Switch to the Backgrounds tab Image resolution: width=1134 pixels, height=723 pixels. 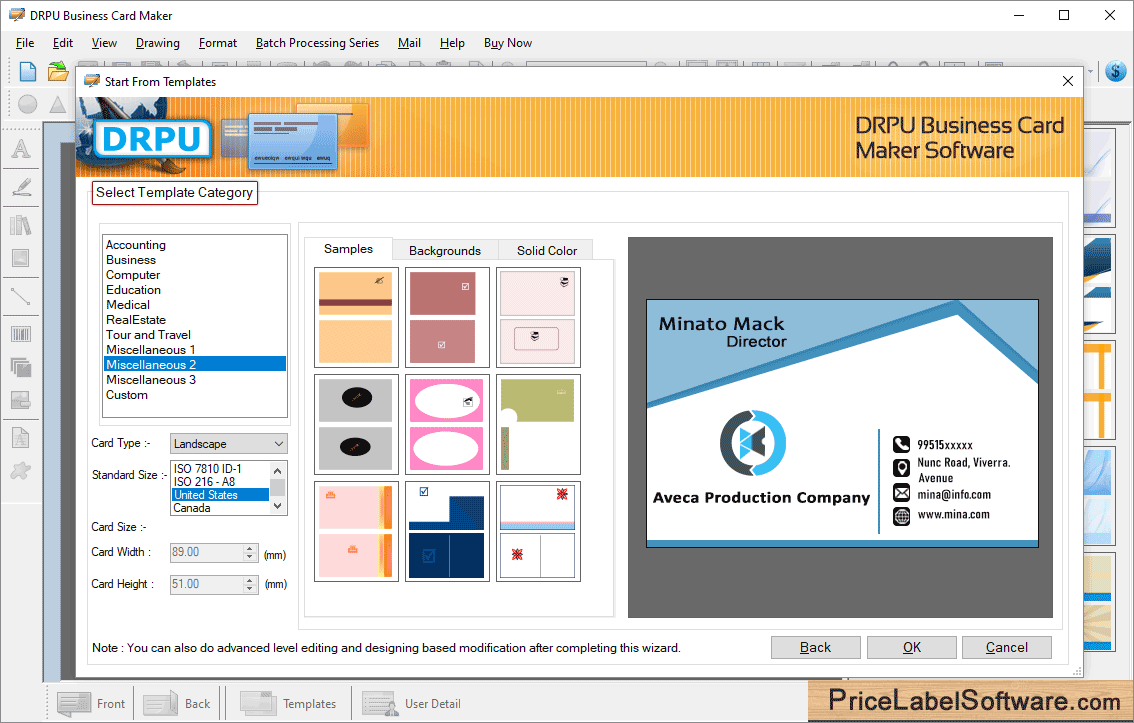coord(445,251)
